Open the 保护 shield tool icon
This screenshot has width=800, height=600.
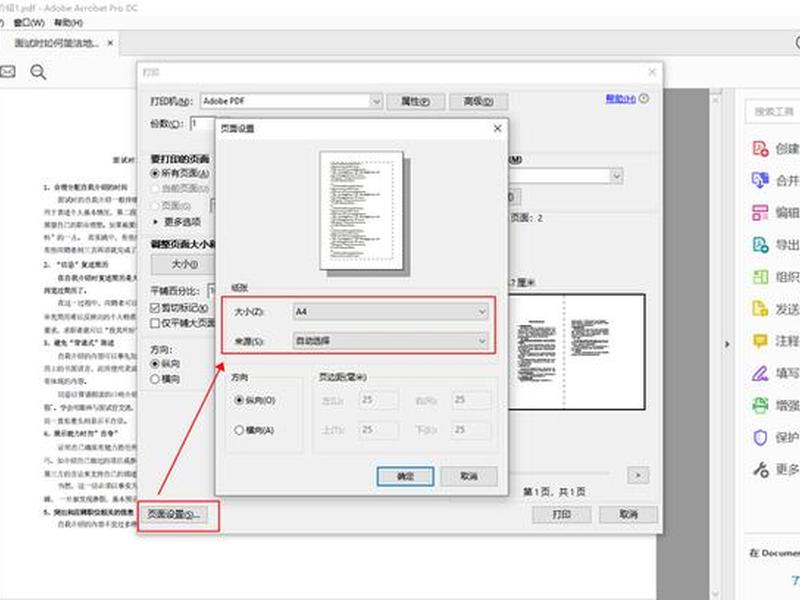coord(760,437)
